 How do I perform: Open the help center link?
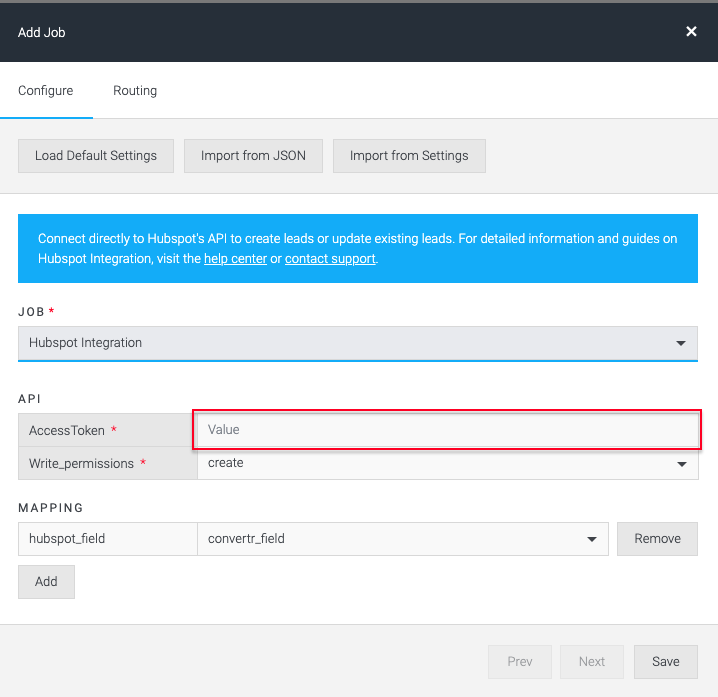(x=235, y=259)
